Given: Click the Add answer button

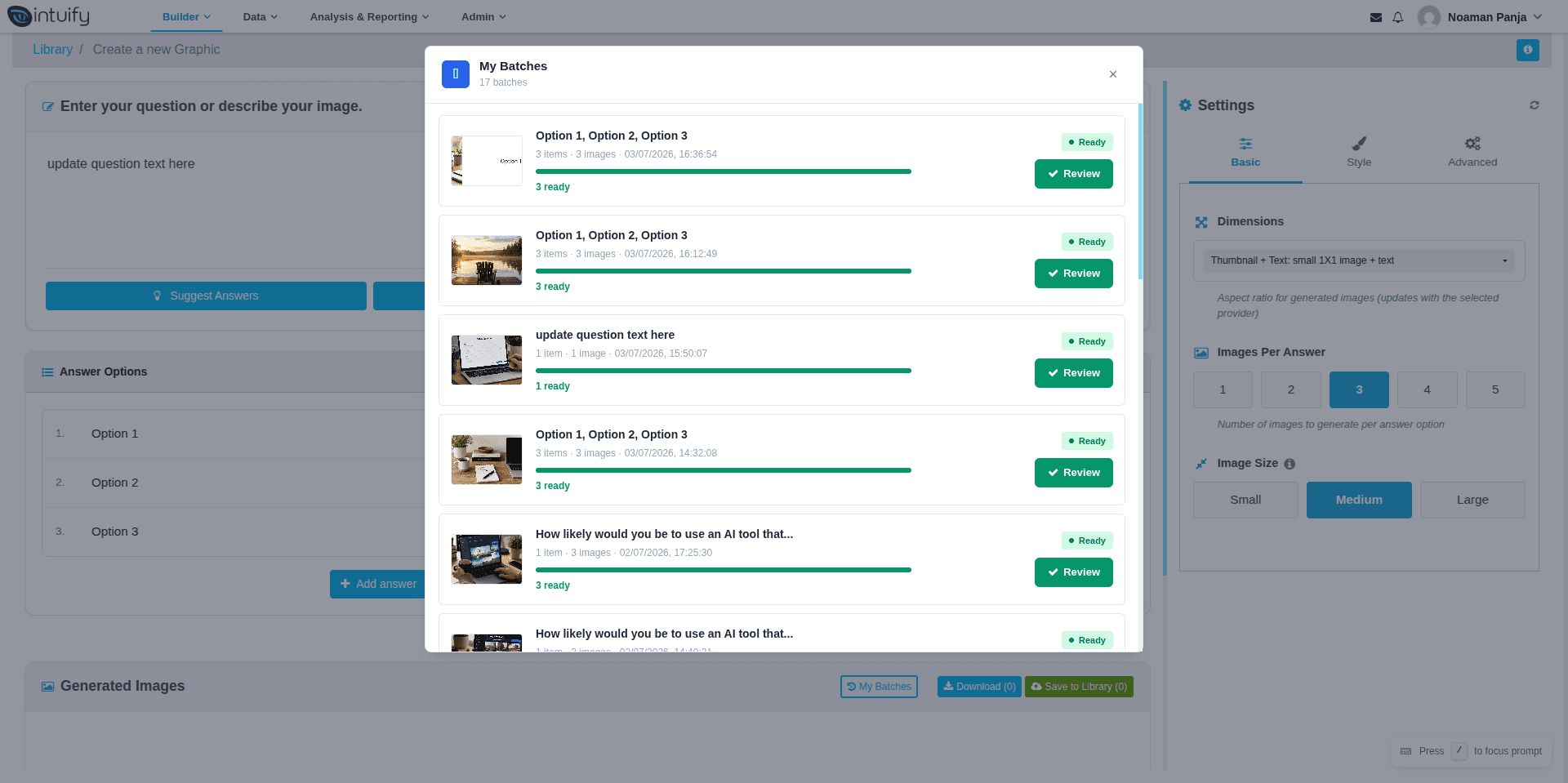Looking at the screenshot, I should 377,584.
